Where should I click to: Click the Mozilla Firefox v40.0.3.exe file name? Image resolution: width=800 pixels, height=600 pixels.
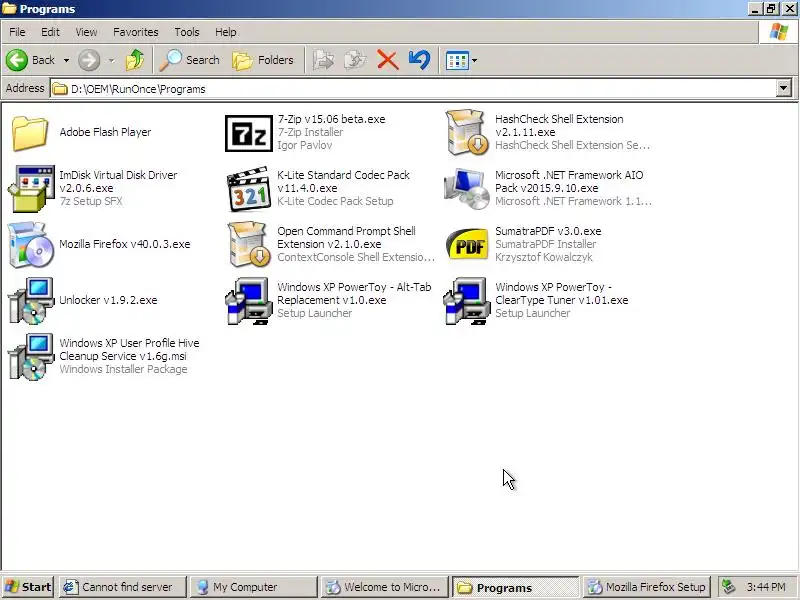[x=124, y=244]
